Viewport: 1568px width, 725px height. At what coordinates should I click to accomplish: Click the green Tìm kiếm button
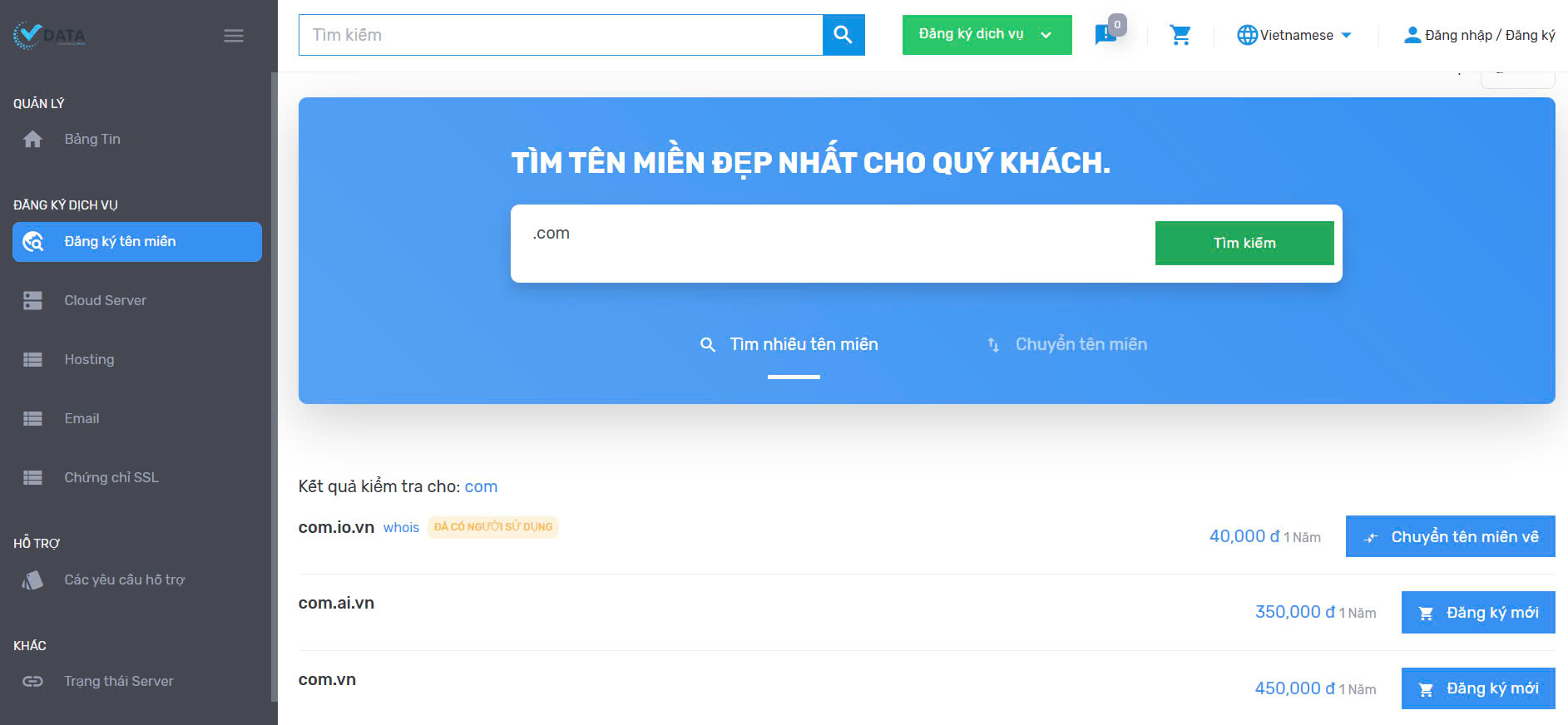(1244, 243)
